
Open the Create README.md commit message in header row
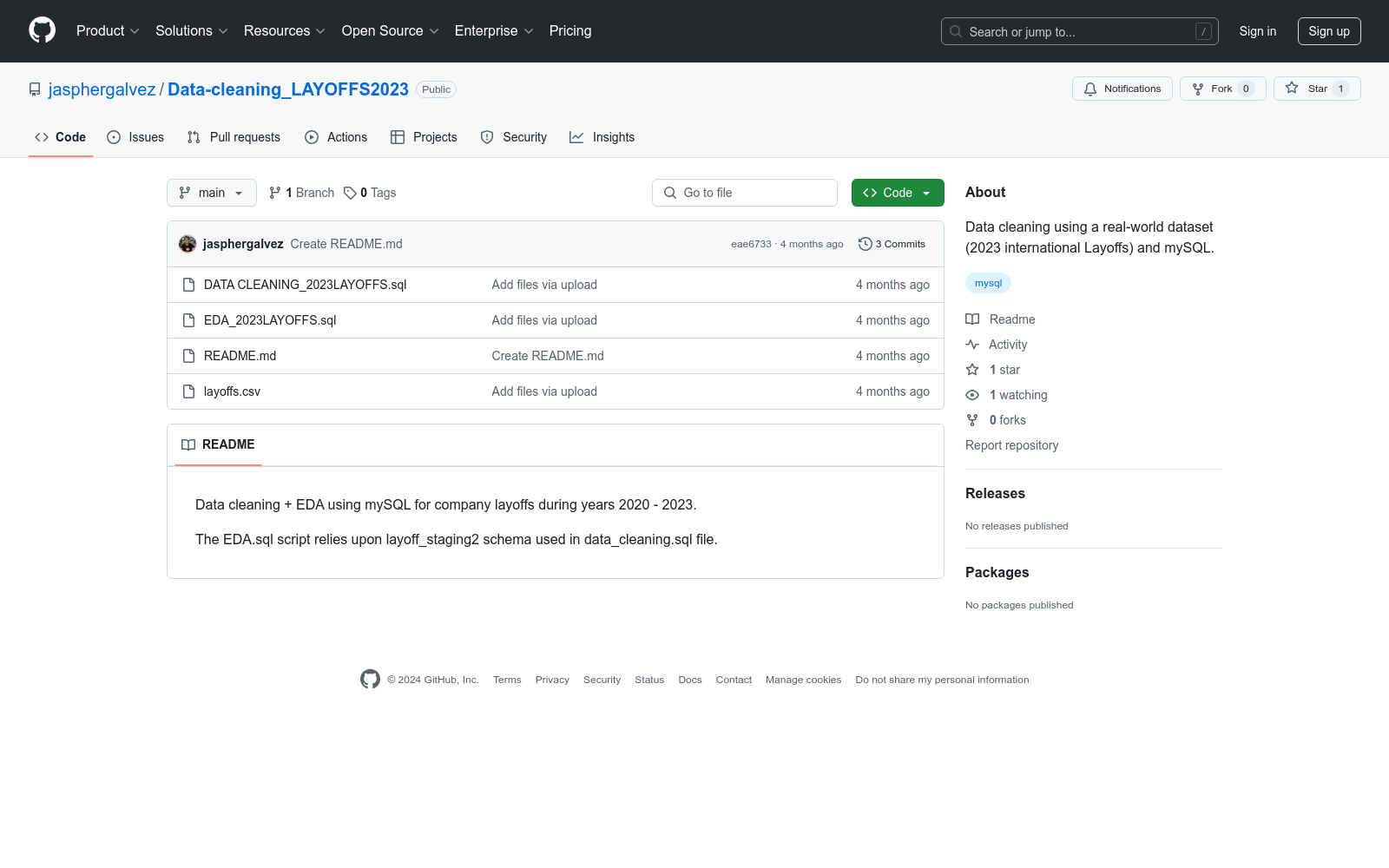[346, 244]
